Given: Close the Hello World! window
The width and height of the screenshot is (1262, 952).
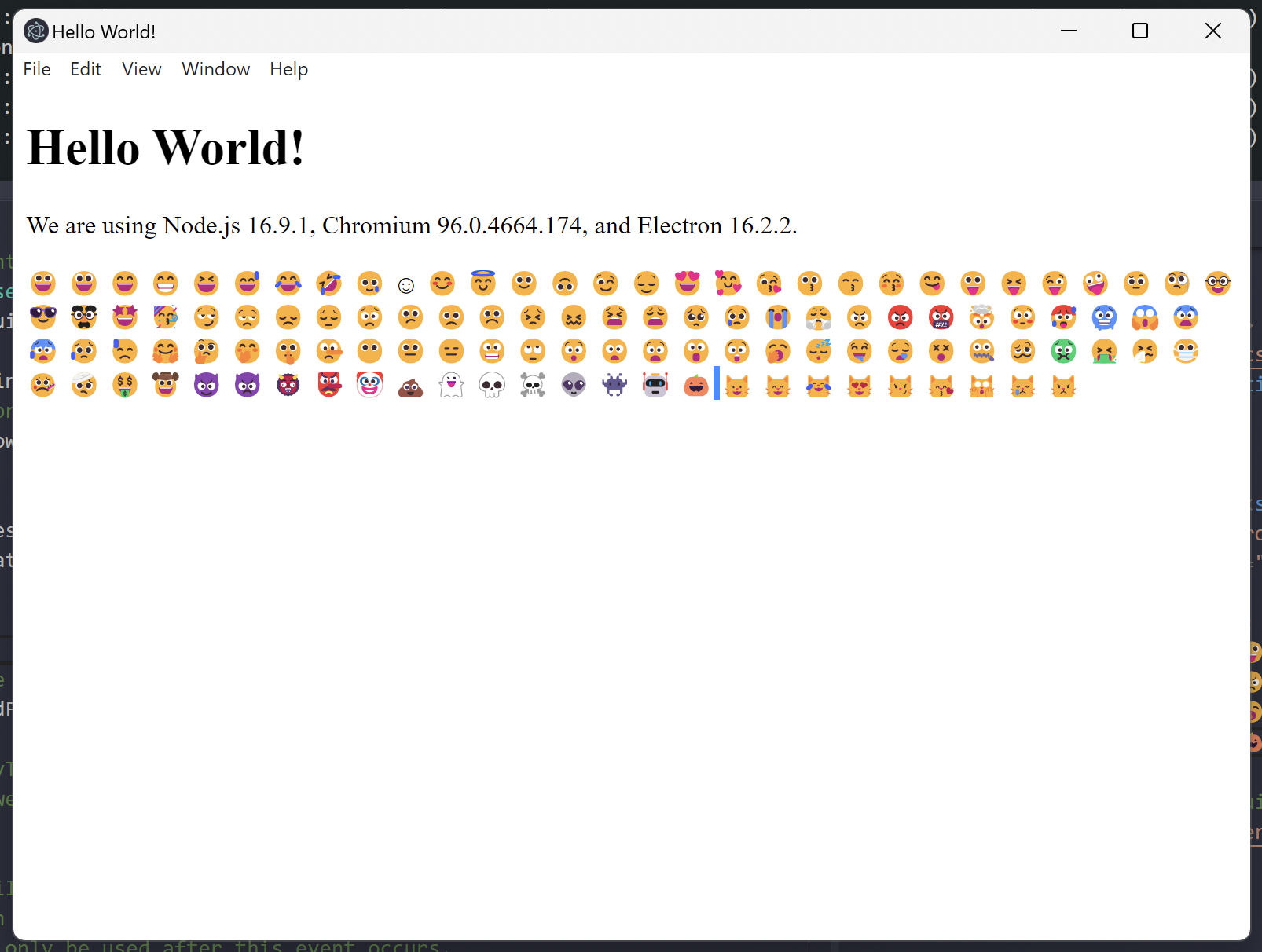Looking at the screenshot, I should point(1213,31).
